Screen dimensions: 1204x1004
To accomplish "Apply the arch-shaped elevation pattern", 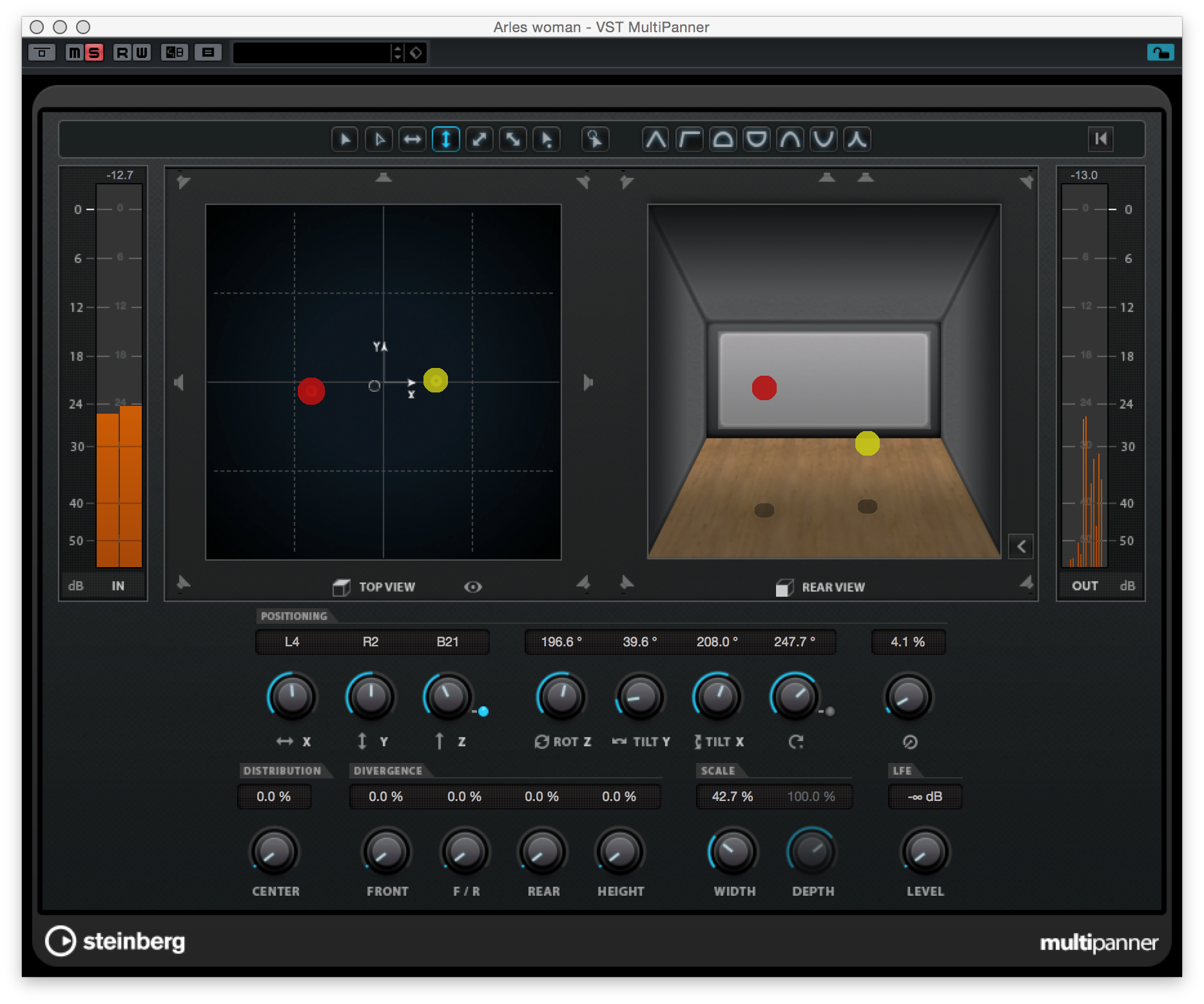I will (x=790, y=139).
